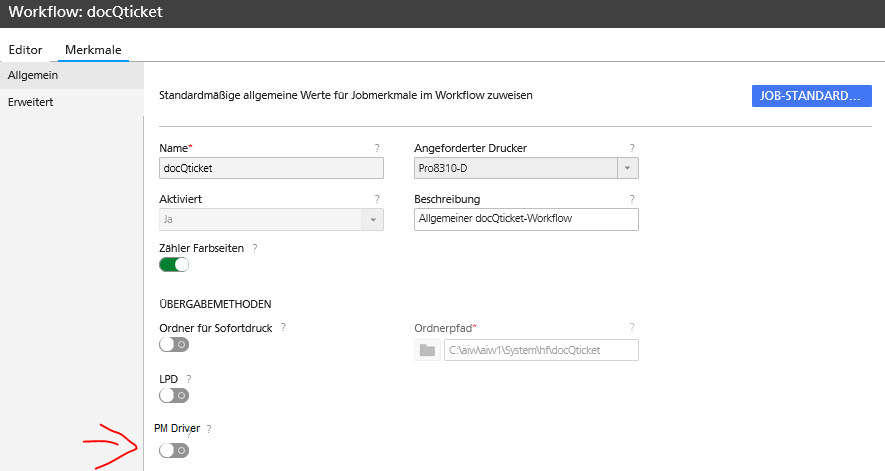Click the Beschreibung text field
This screenshot has width=885, height=471.
(x=526, y=219)
